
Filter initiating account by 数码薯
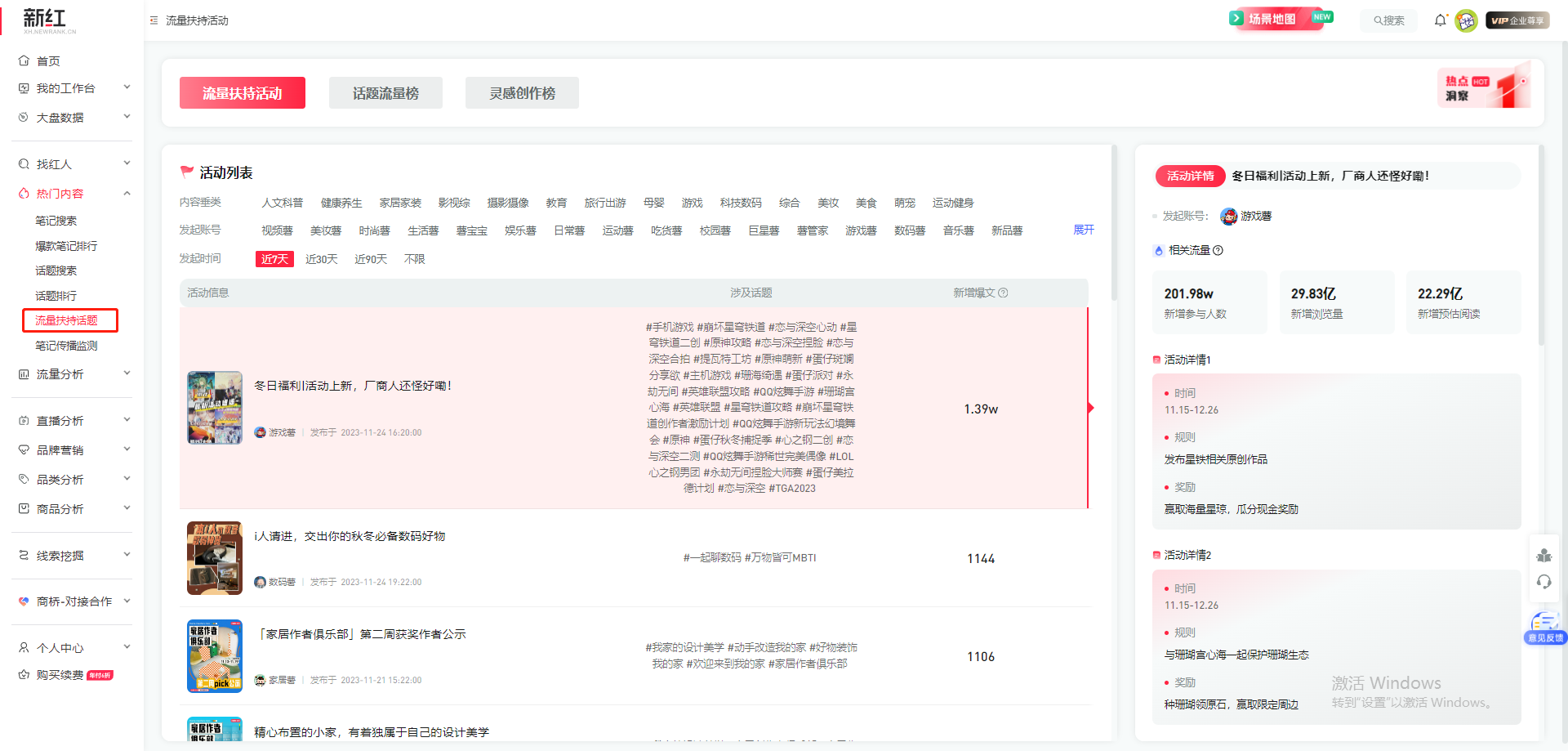910,230
